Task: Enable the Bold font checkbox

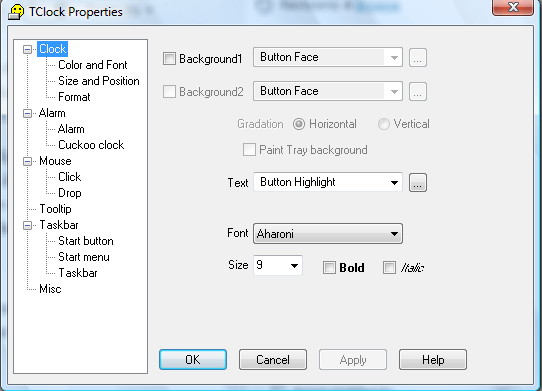Action: click(x=329, y=268)
